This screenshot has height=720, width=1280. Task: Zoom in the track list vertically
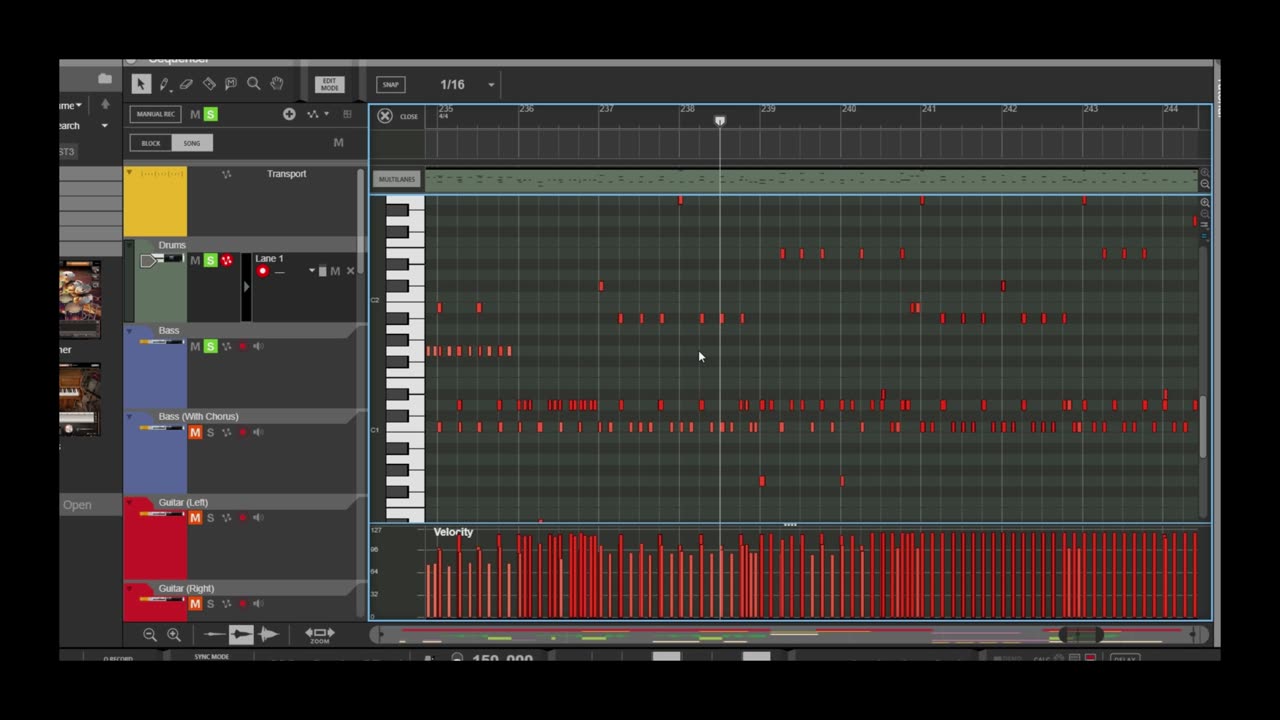click(174, 634)
